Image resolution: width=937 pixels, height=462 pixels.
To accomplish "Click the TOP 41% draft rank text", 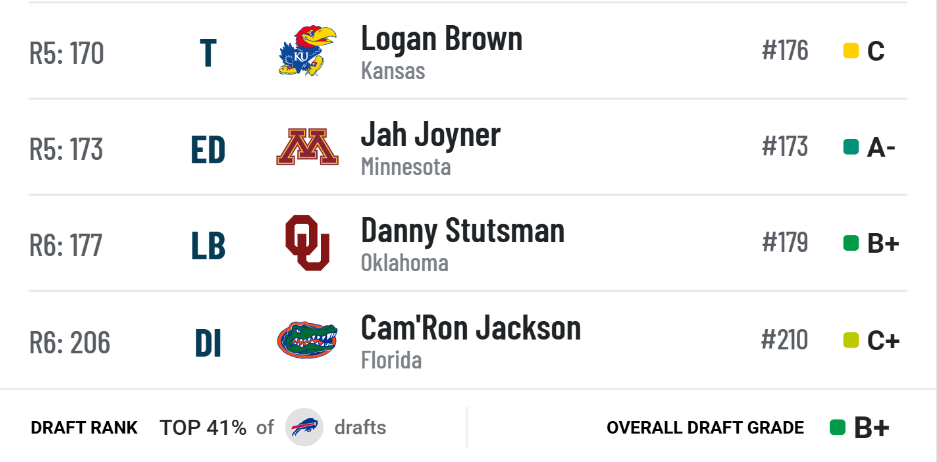I will 203,427.
